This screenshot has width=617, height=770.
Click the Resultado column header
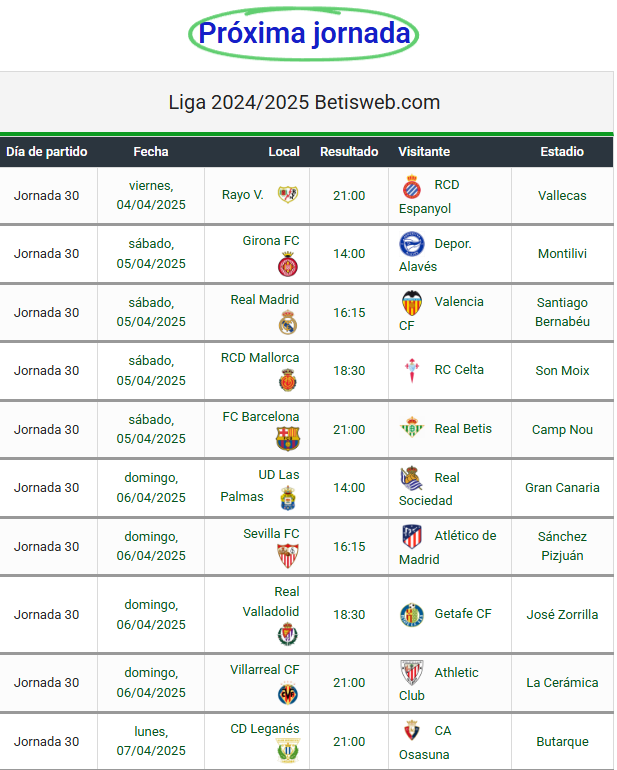(349, 152)
